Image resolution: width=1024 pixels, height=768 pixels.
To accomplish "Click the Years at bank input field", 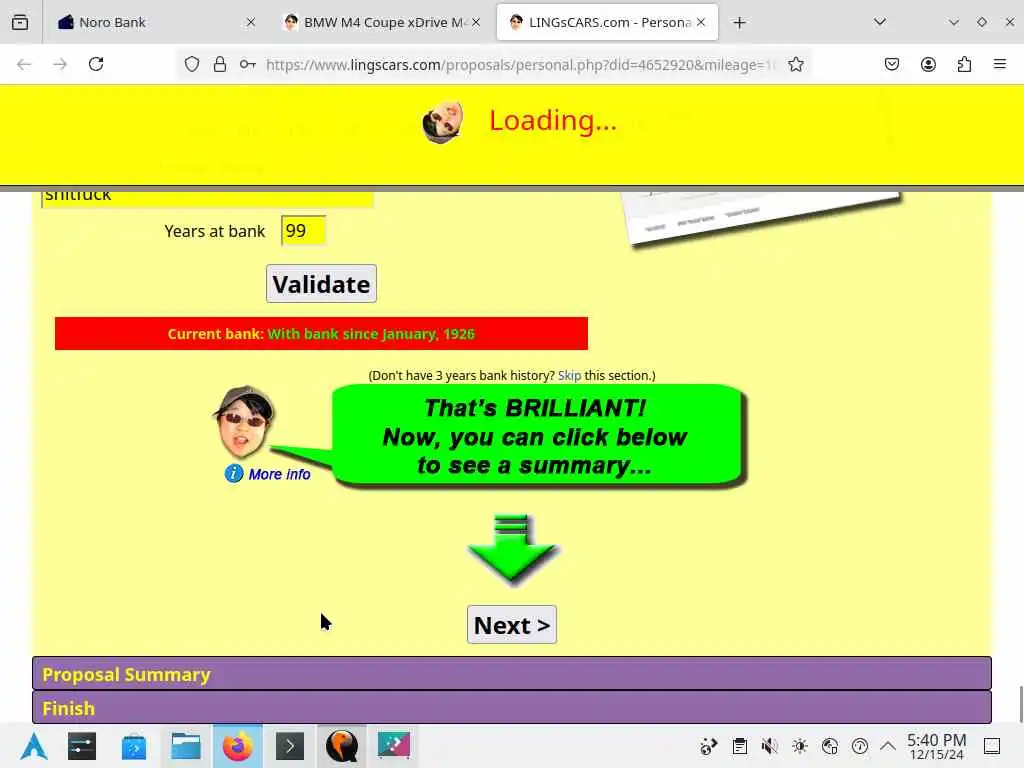I will (x=304, y=231).
